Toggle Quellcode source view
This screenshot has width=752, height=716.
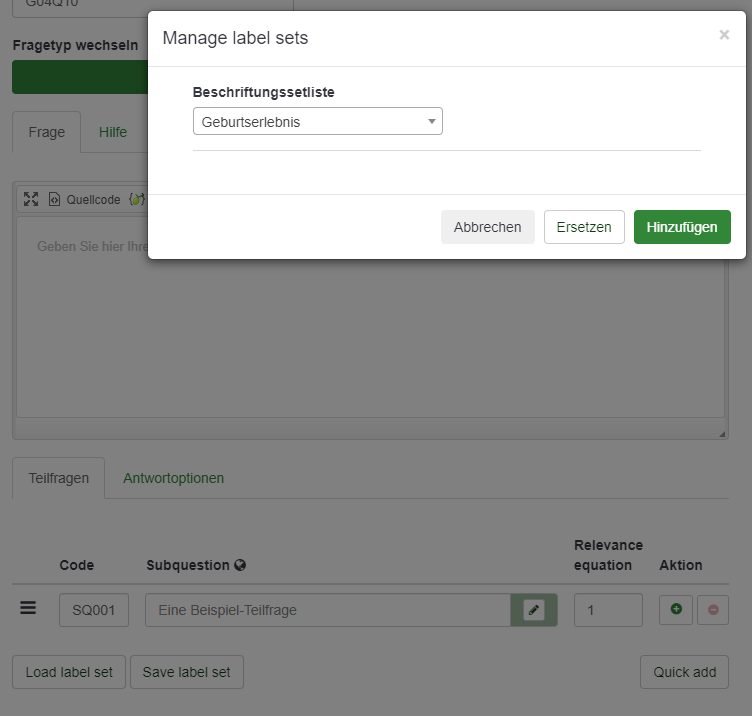84,199
